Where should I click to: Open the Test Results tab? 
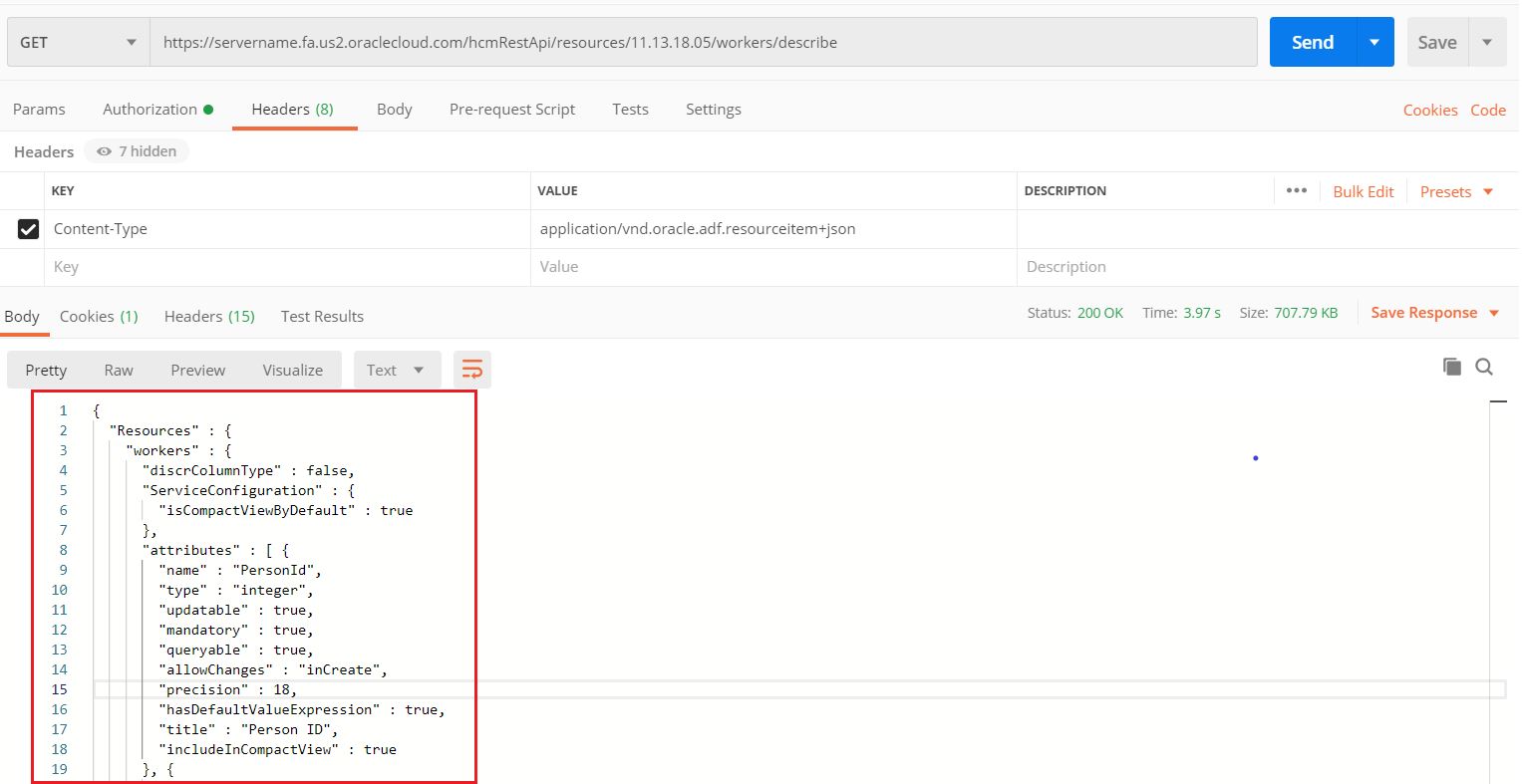pyautogui.click(x=322, y=317)
